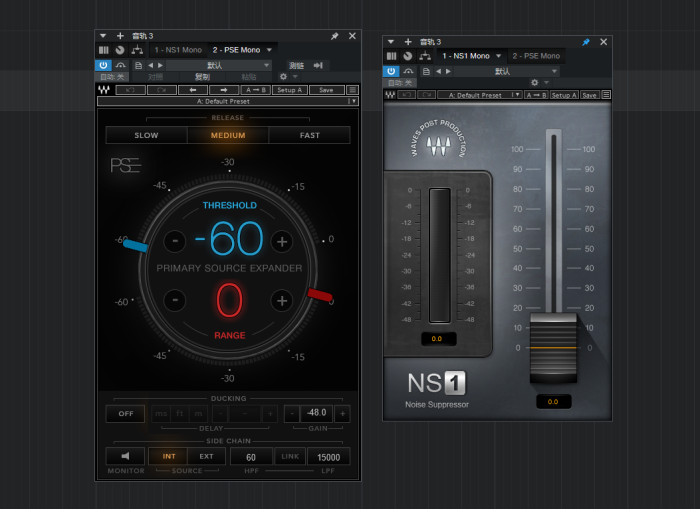Image resolution: width=700 pixels, height=509 pixels.
Task: Open A: Default Preset menu in PSE window
Action: pyautogui.click(x=228, y=101)
